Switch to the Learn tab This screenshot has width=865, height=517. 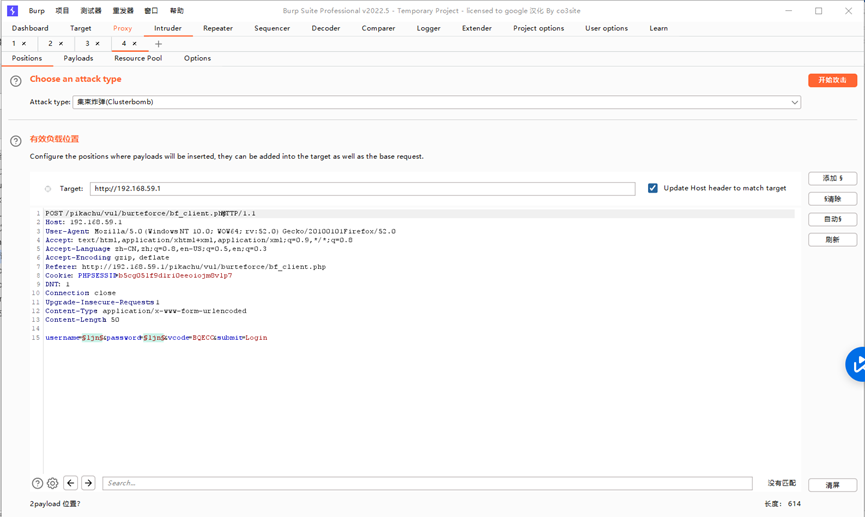[658, 28]
